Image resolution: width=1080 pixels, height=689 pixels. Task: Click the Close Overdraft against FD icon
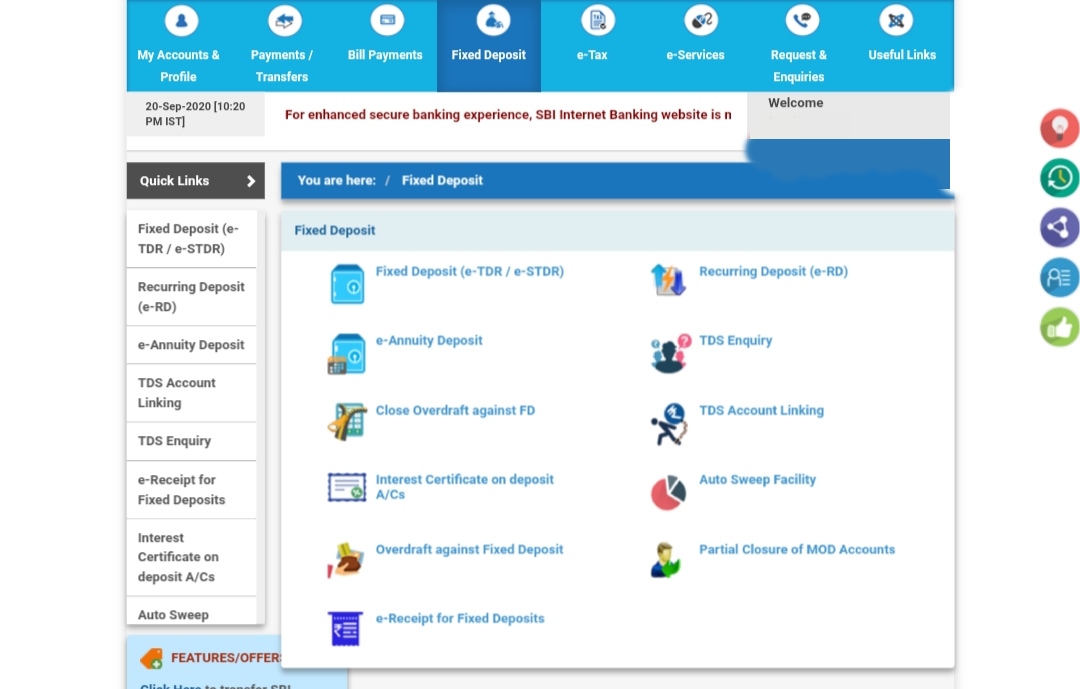point(346,421)
